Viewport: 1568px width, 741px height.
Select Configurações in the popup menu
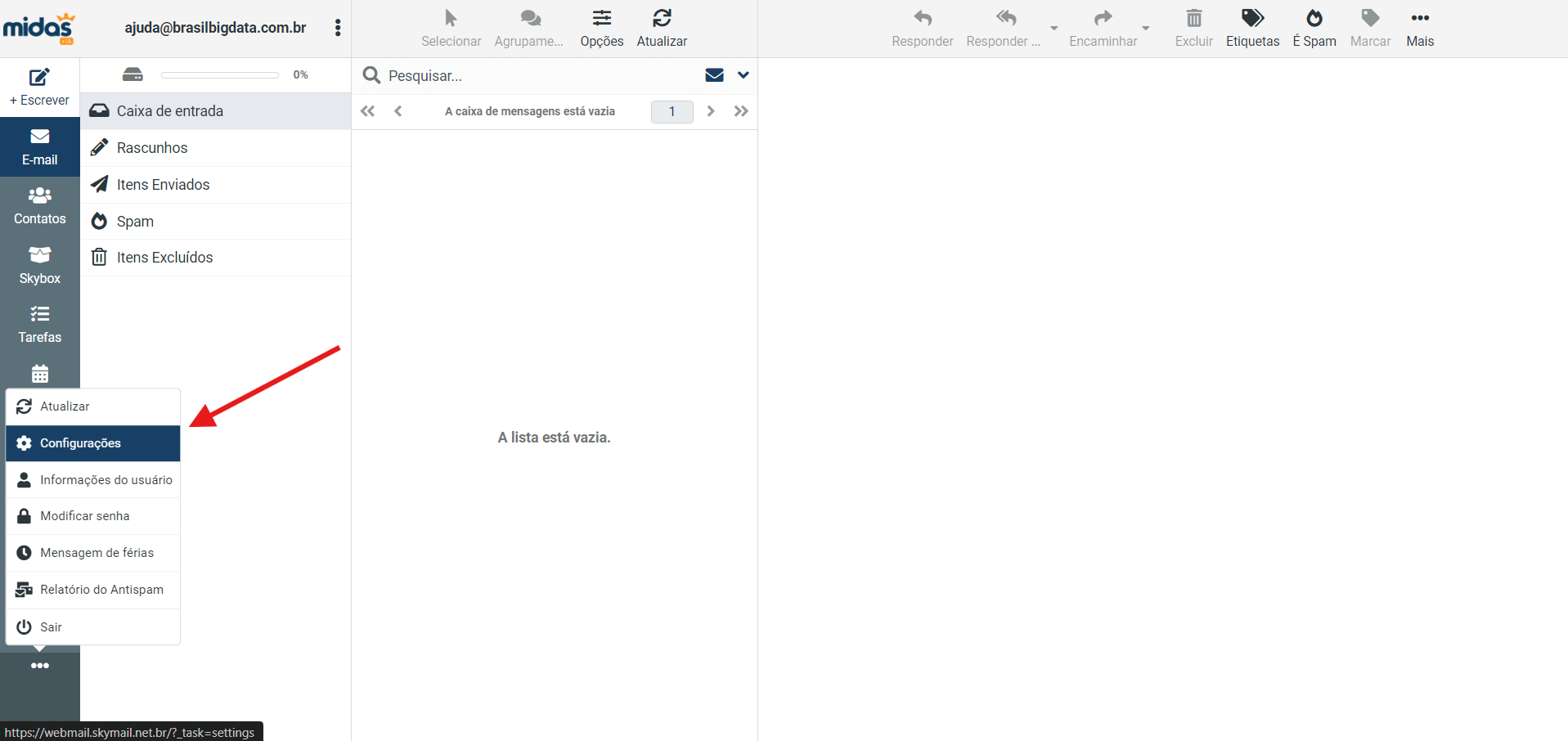(x=93, y=443)
